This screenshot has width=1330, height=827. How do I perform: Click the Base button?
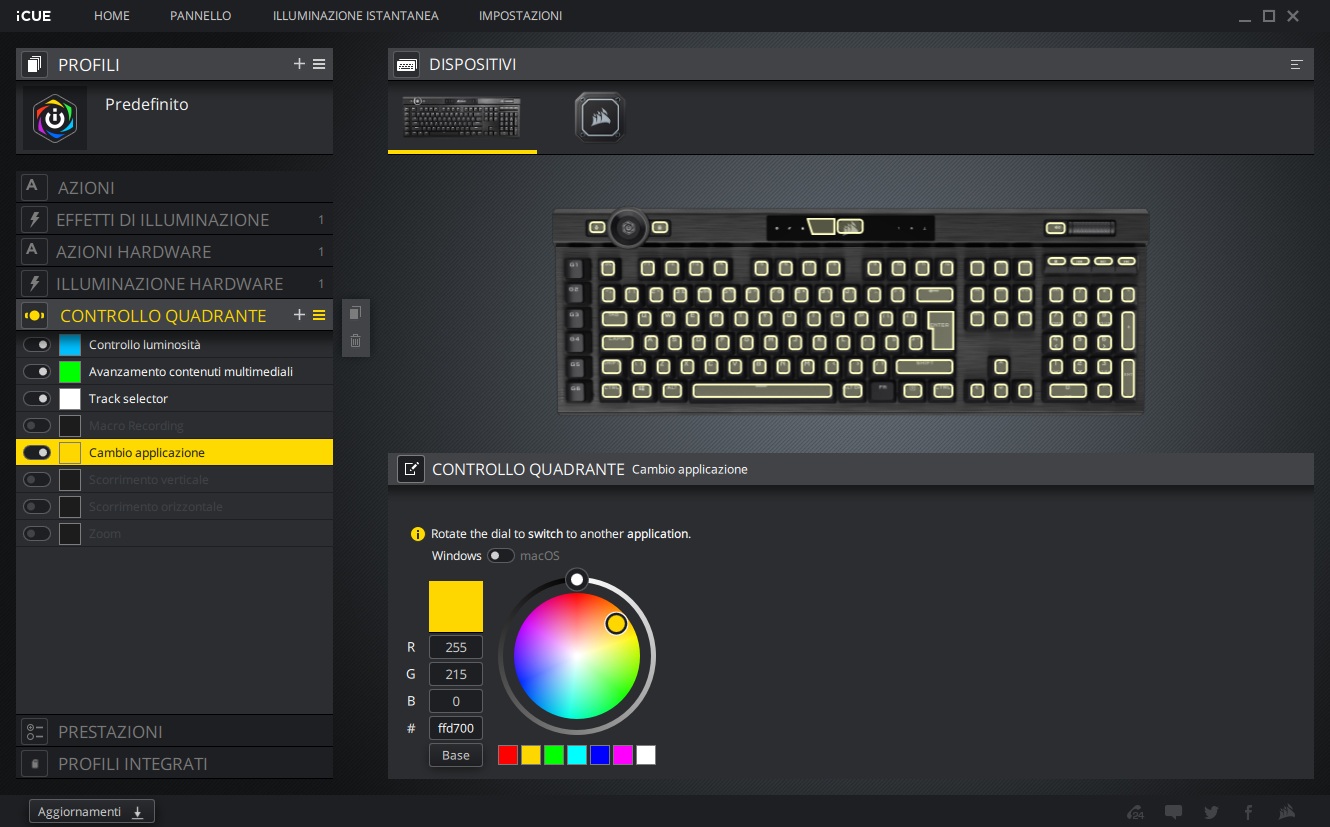coord(456,755)
